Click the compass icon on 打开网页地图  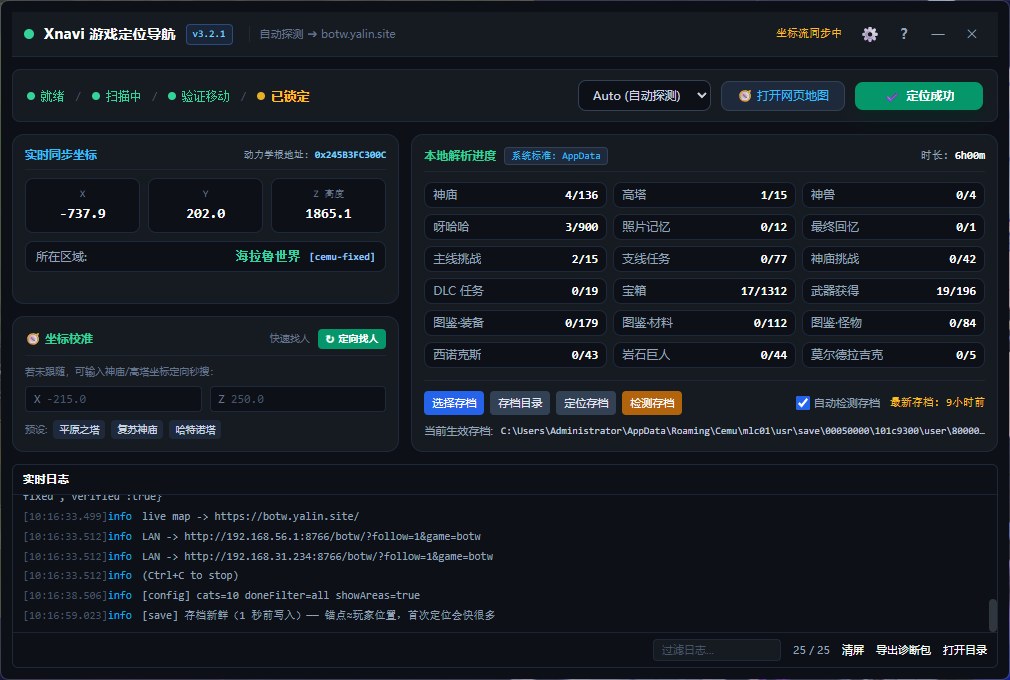[745, 96]
